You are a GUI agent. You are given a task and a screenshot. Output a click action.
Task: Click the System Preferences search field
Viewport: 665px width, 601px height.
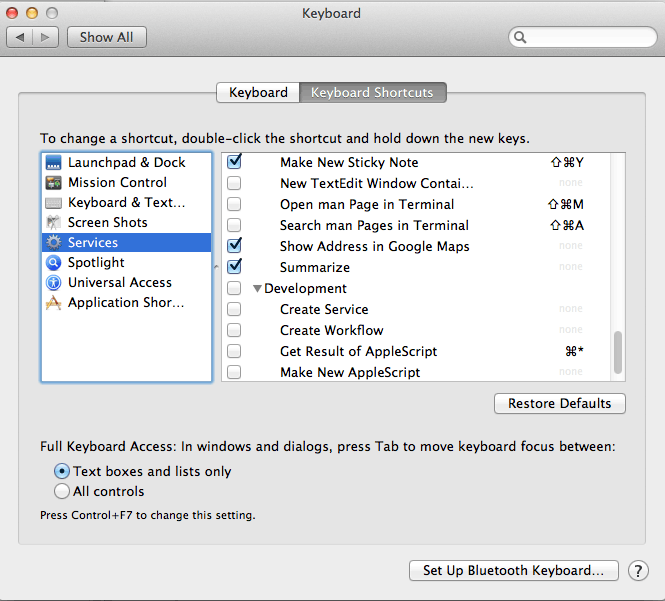coord(583,37)
